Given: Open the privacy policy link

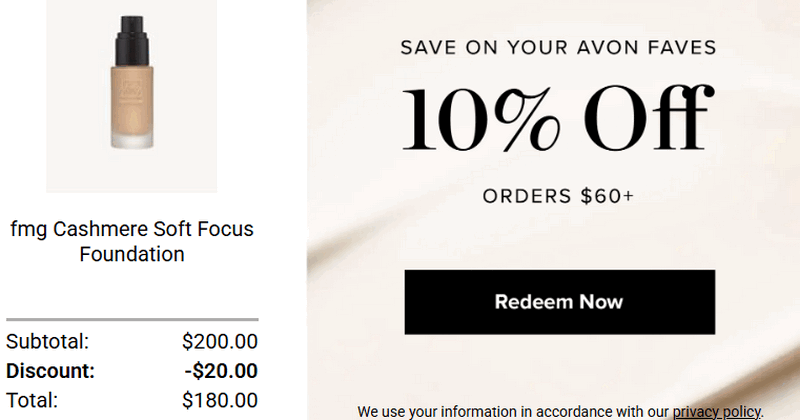Looking at the screenshot, I should 716,411.
